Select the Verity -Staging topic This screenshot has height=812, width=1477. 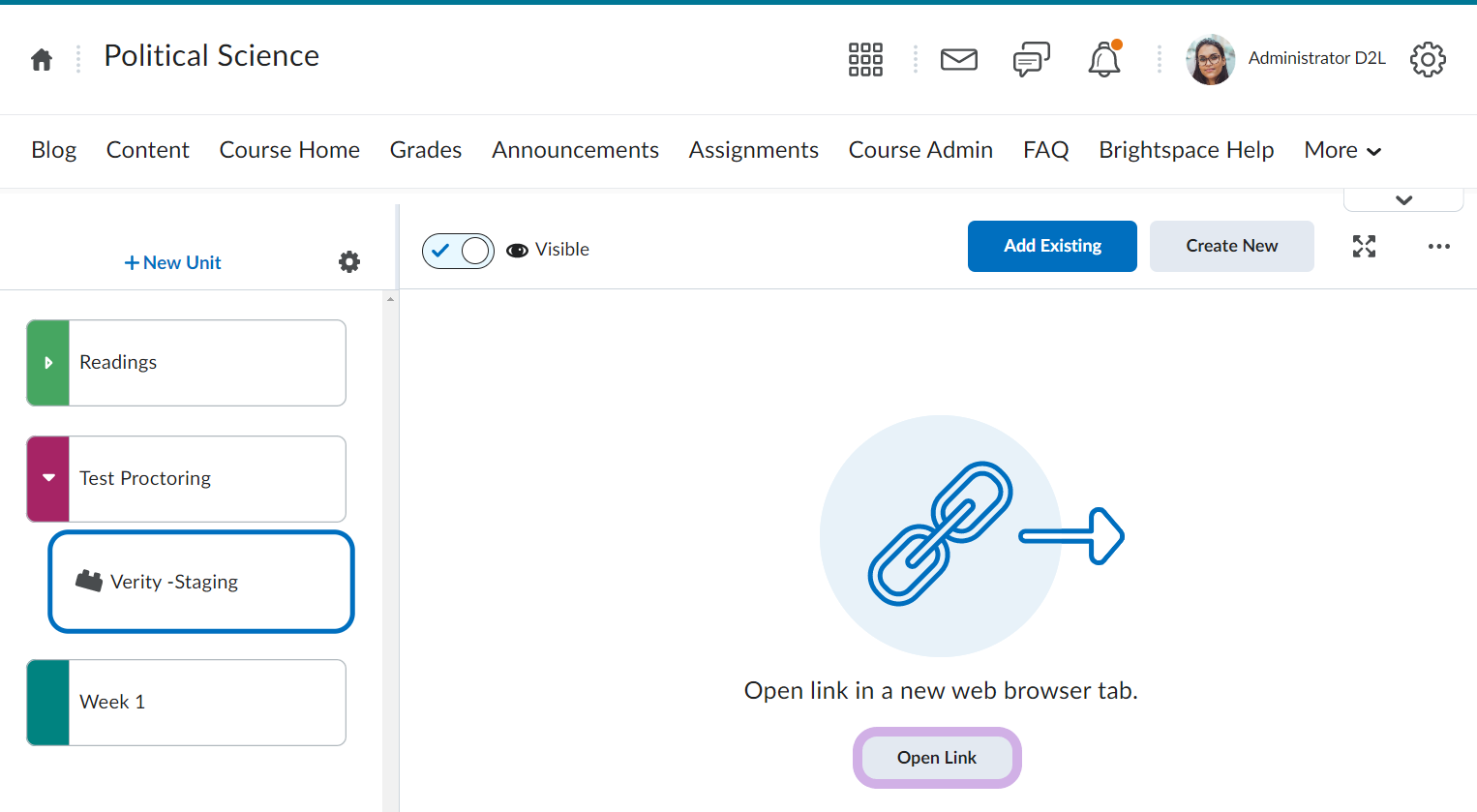pos(201,582)
